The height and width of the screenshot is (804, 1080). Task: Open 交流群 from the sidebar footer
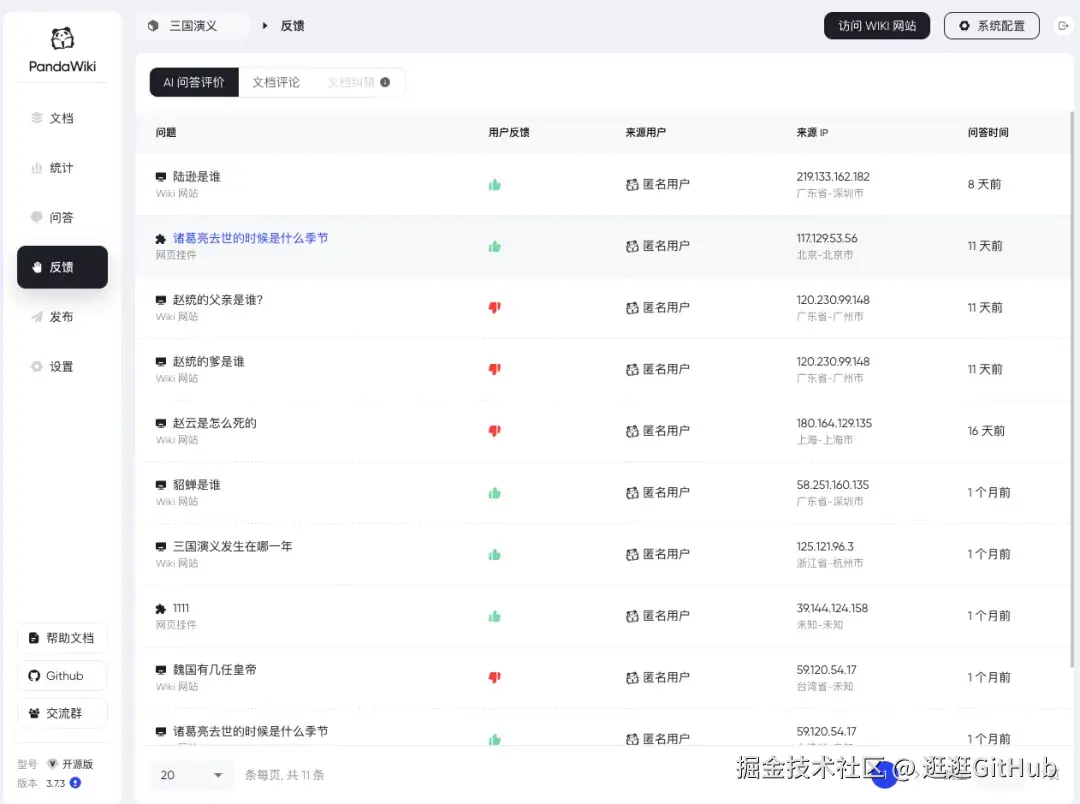[62, 713]
